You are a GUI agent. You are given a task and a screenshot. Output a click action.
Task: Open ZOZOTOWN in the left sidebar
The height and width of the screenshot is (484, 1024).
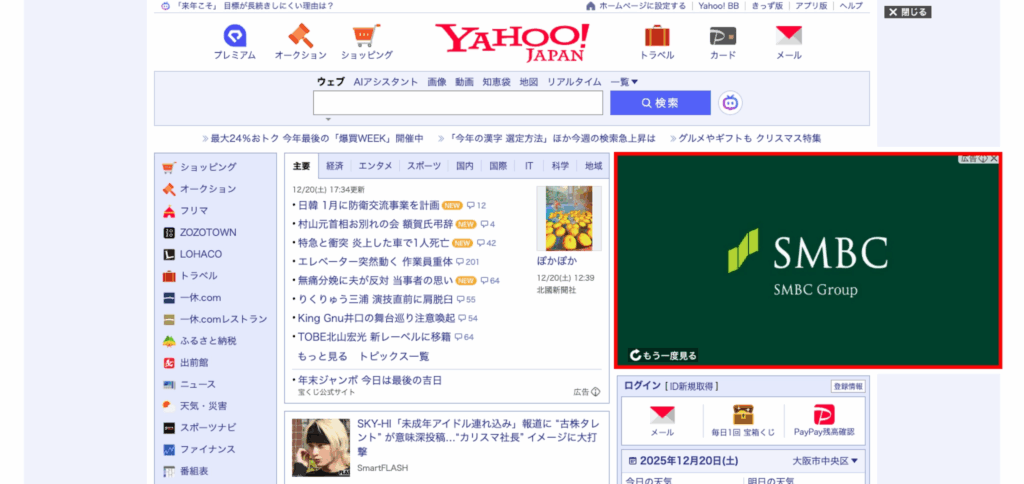tap(207, 232)
